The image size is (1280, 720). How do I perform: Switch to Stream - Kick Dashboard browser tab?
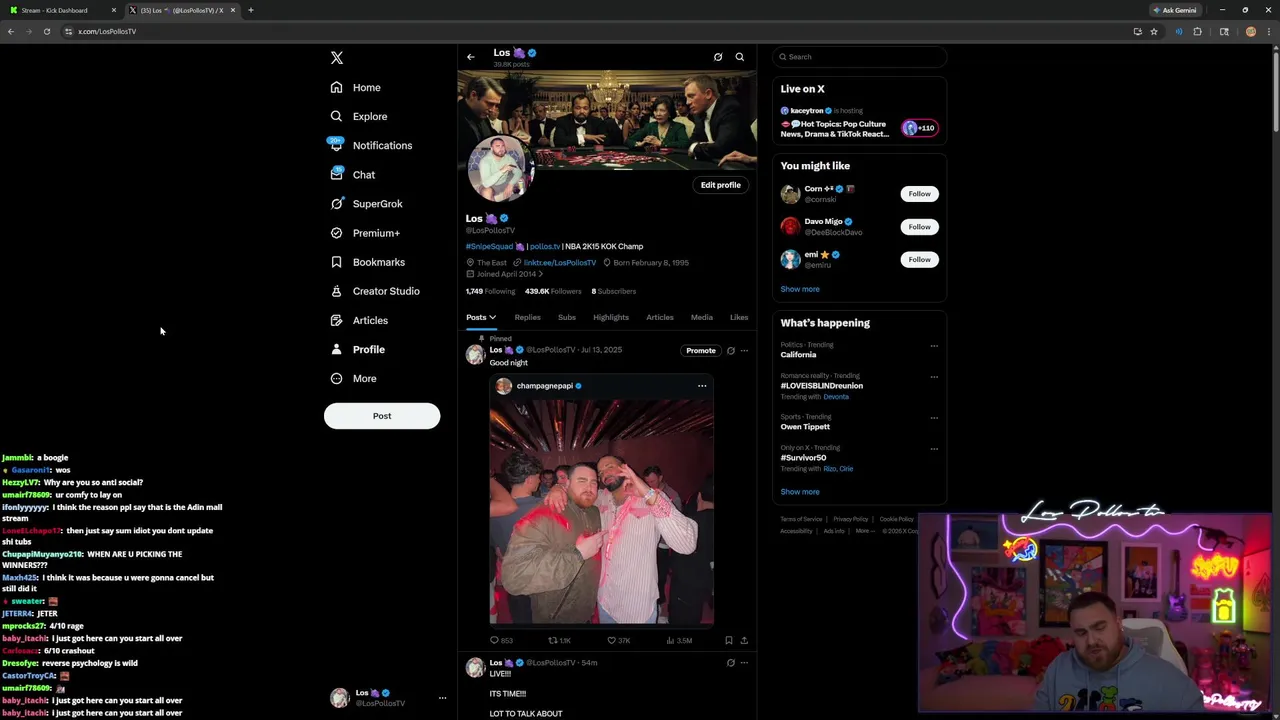point(62,10)
